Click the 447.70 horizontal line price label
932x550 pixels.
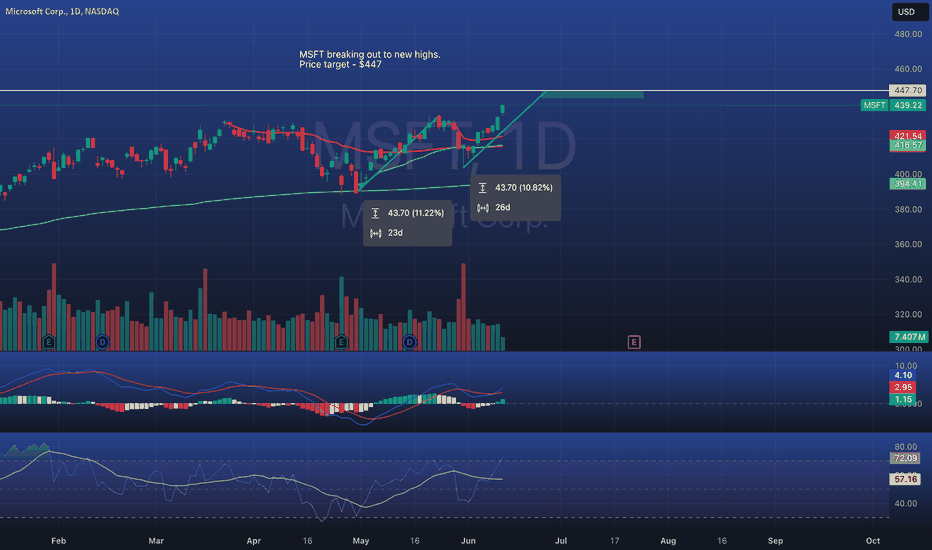[x=908, y=90]
